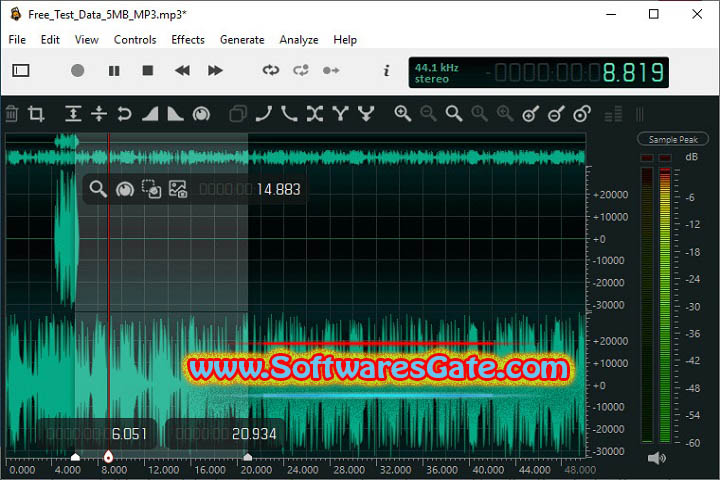Click the third marker ring icon

582,113
